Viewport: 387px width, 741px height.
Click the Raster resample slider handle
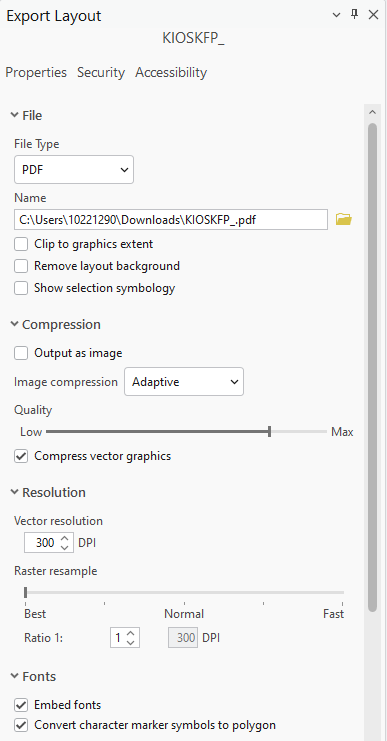26,592
